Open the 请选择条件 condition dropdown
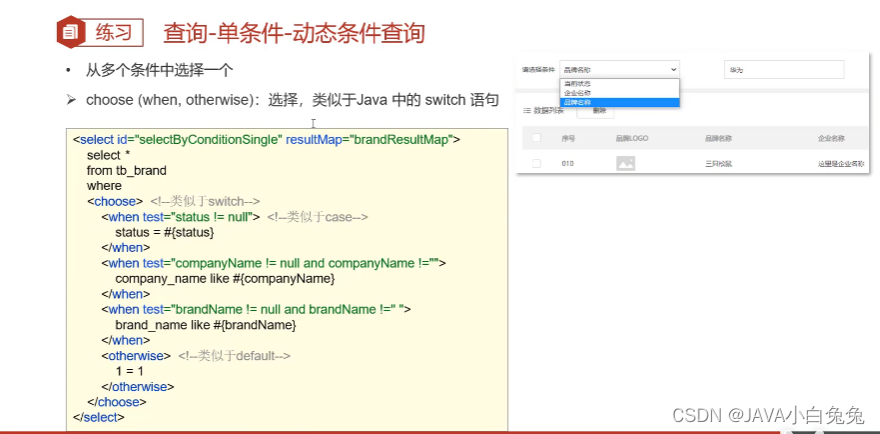 click(x=619, y=70)
